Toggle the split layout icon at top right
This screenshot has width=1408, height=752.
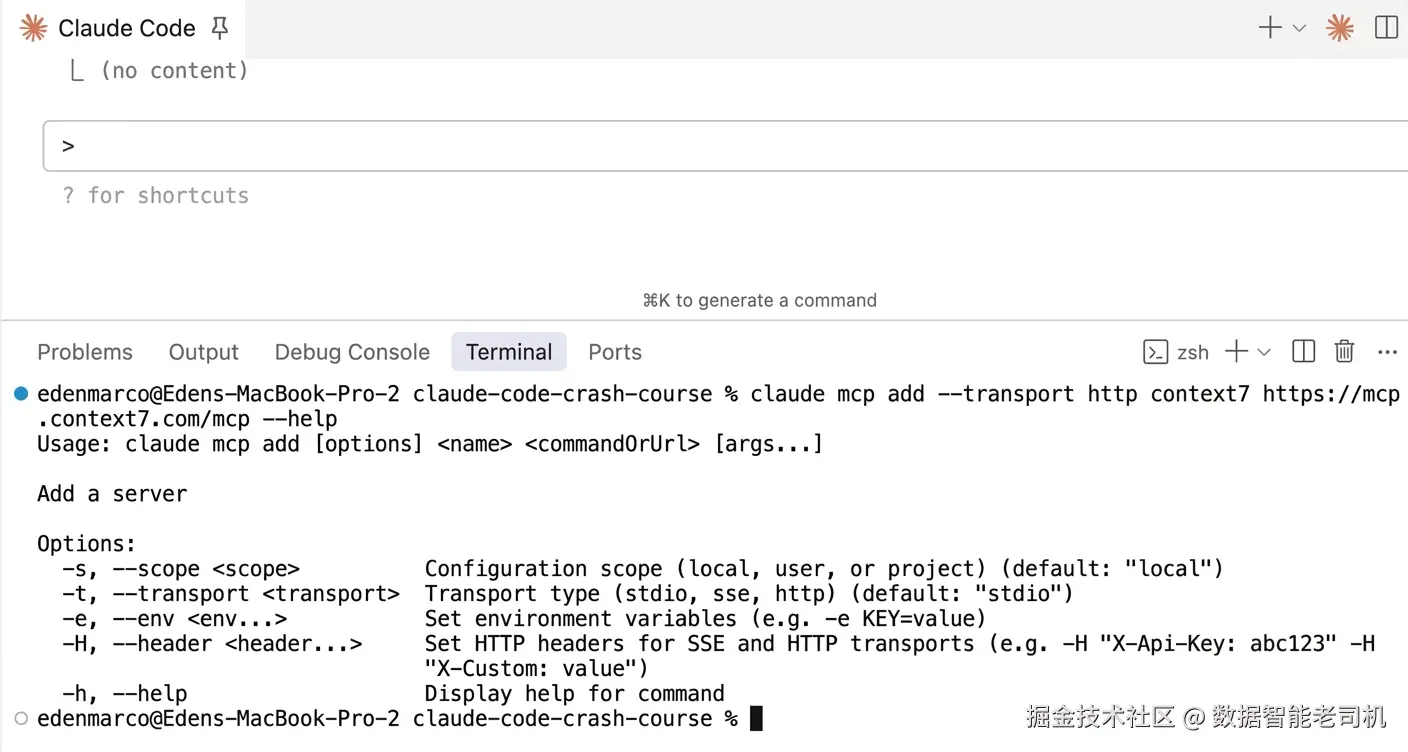coord(1386,28)
